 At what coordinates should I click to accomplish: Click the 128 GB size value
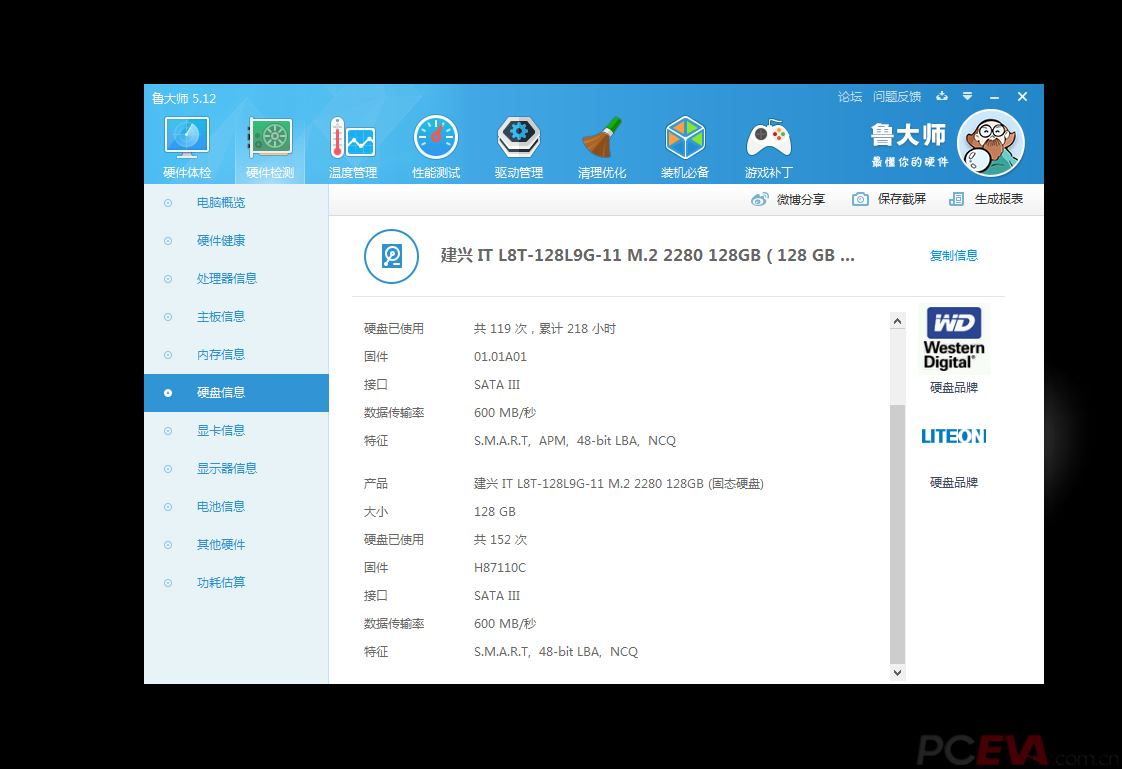[494, 511]
